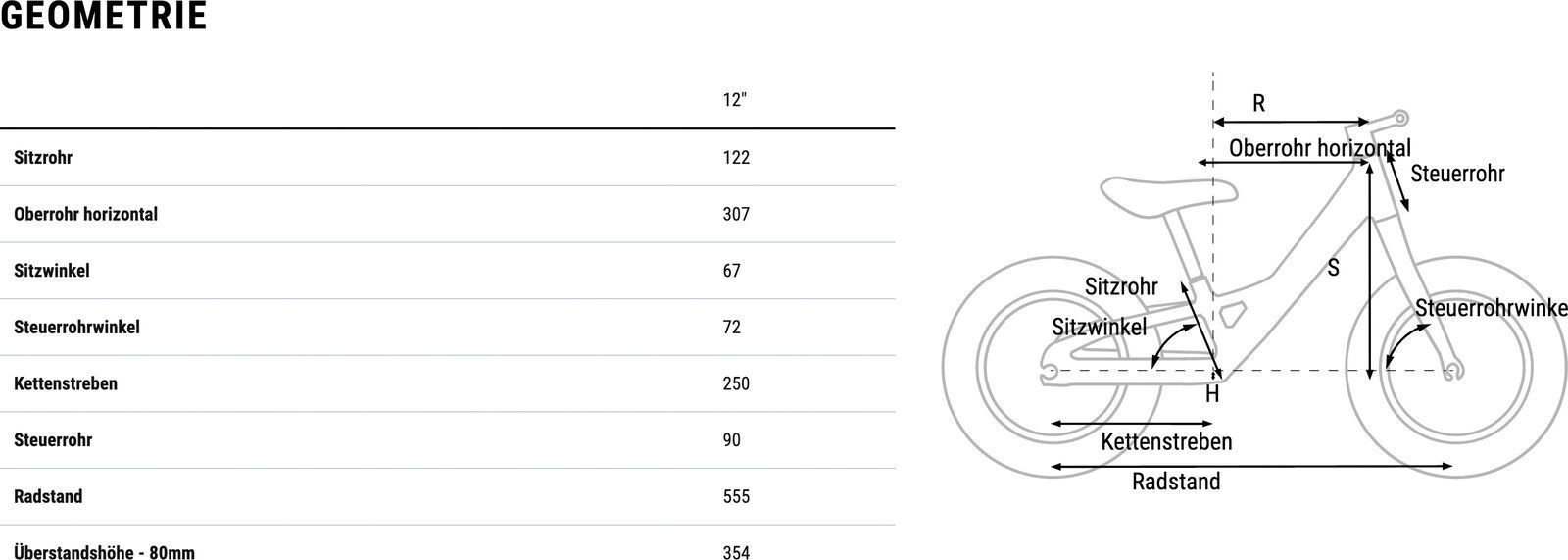Select the Überstandshöhe - 80mm row label

pos(104,552)
